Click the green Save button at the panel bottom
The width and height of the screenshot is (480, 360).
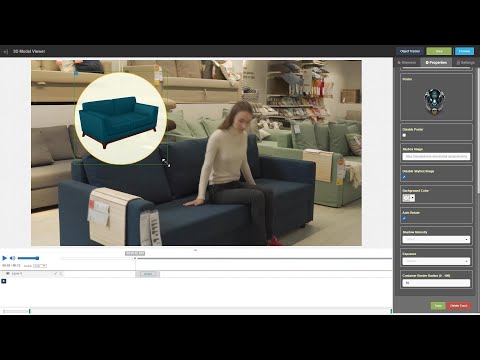(438, 306)
